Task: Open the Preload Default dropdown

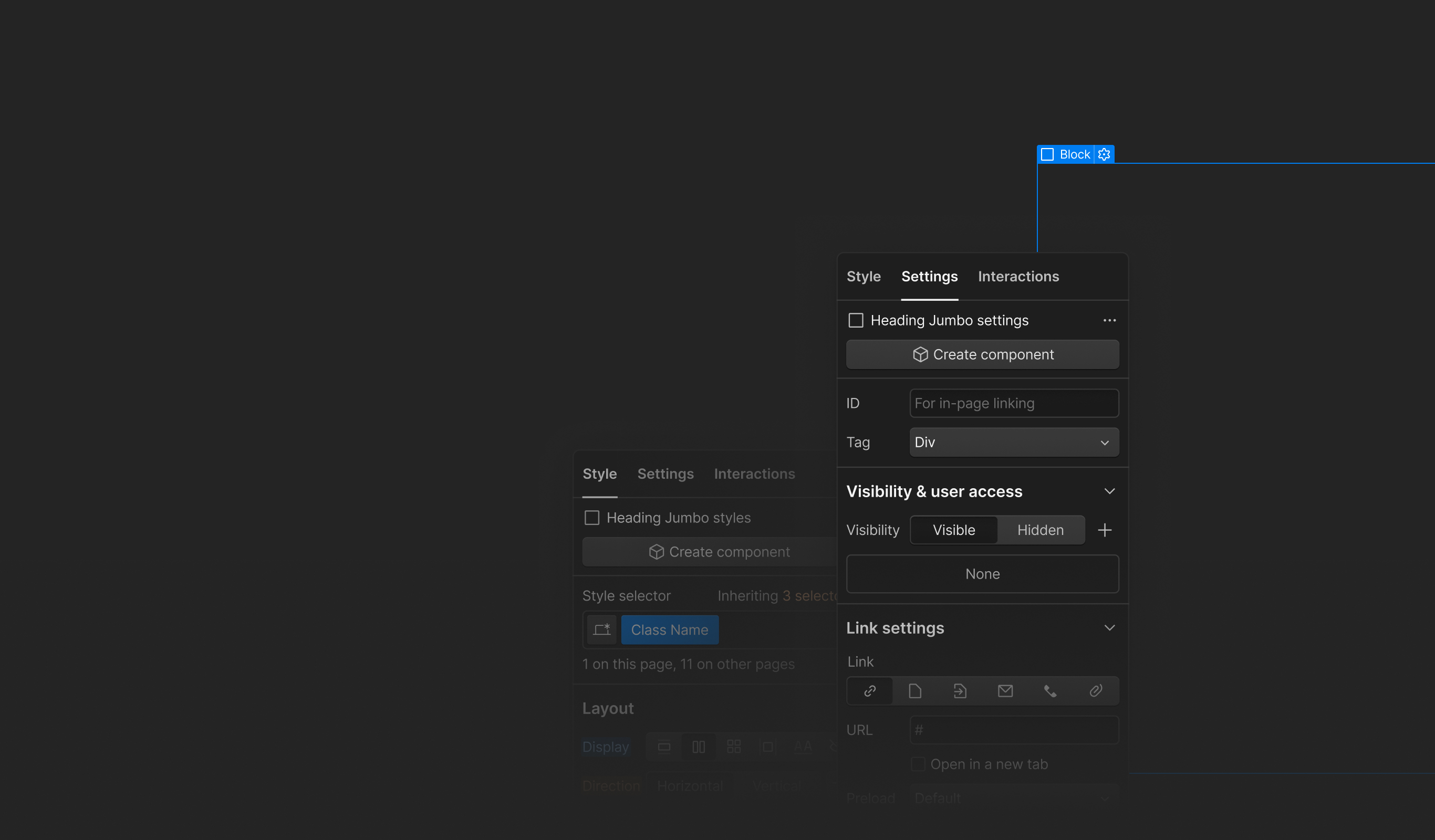Action: (x=1014, y=799)
